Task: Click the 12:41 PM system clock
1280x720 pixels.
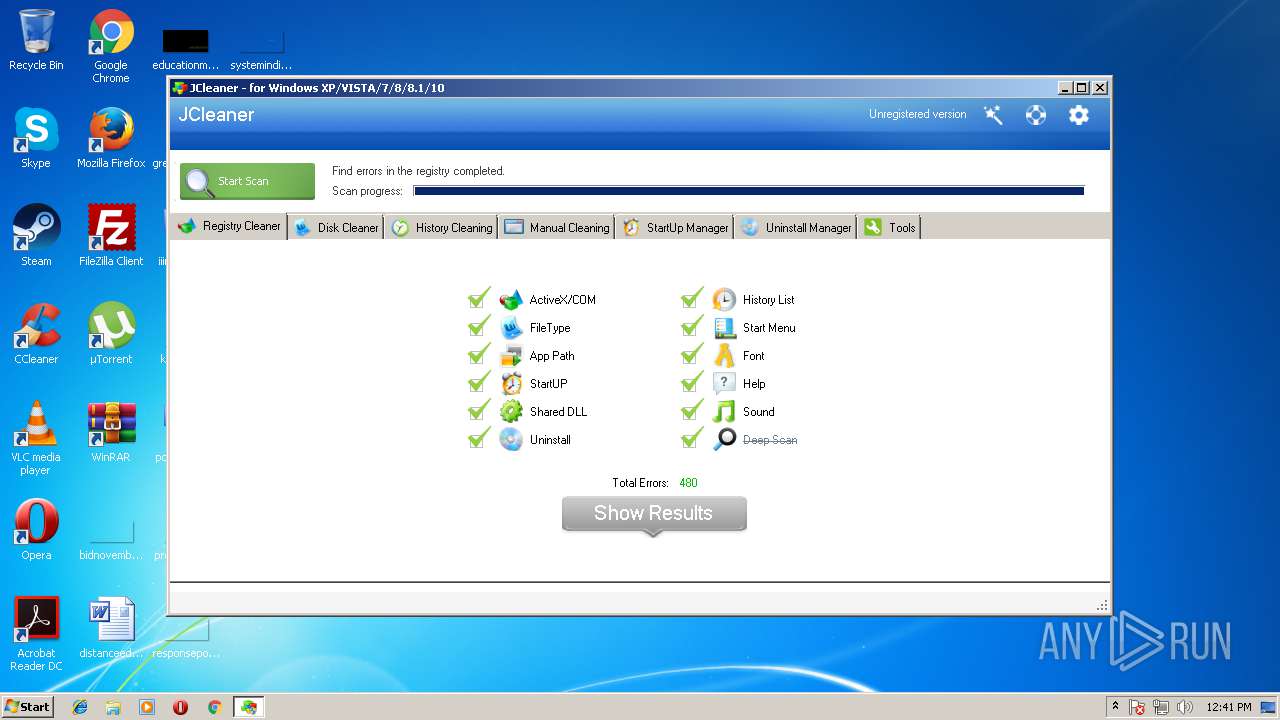Action: (x=1229, y=707)
